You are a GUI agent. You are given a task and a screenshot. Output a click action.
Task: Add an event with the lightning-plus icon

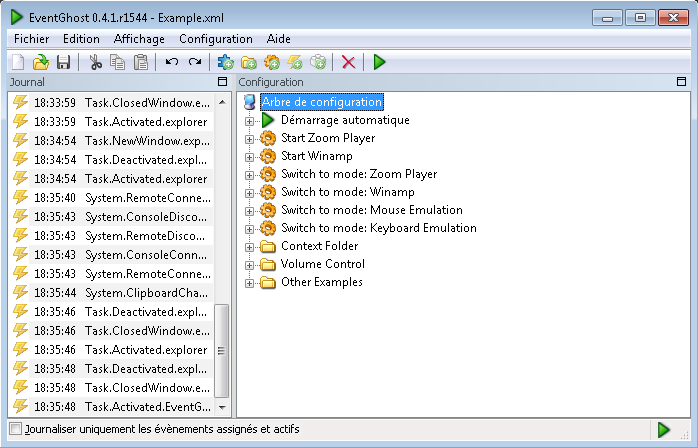coord(295,62)
